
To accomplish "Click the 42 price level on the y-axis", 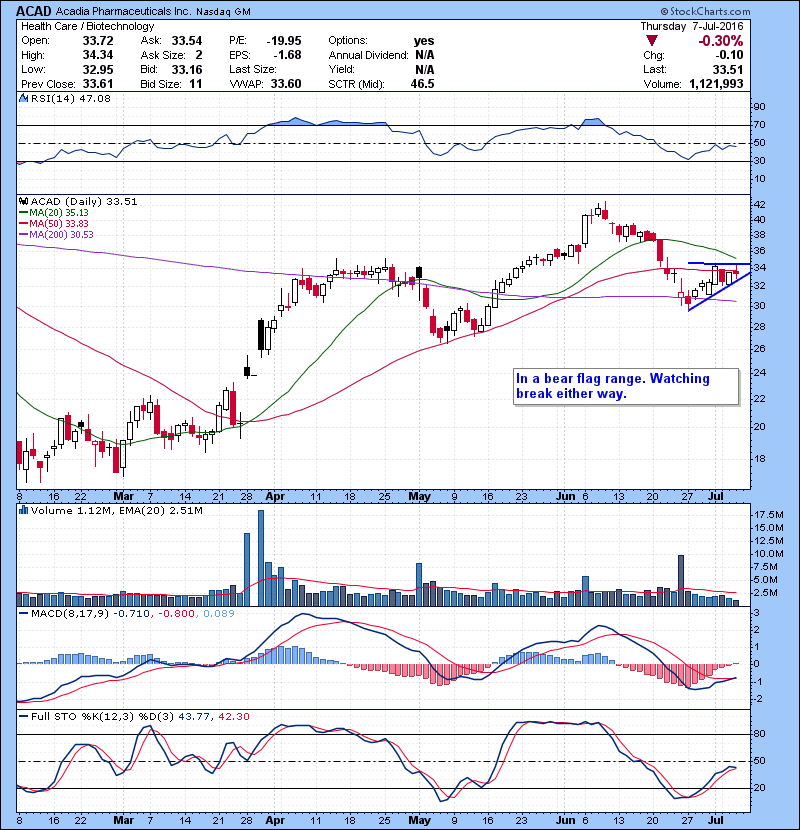I will coord(759,204).
